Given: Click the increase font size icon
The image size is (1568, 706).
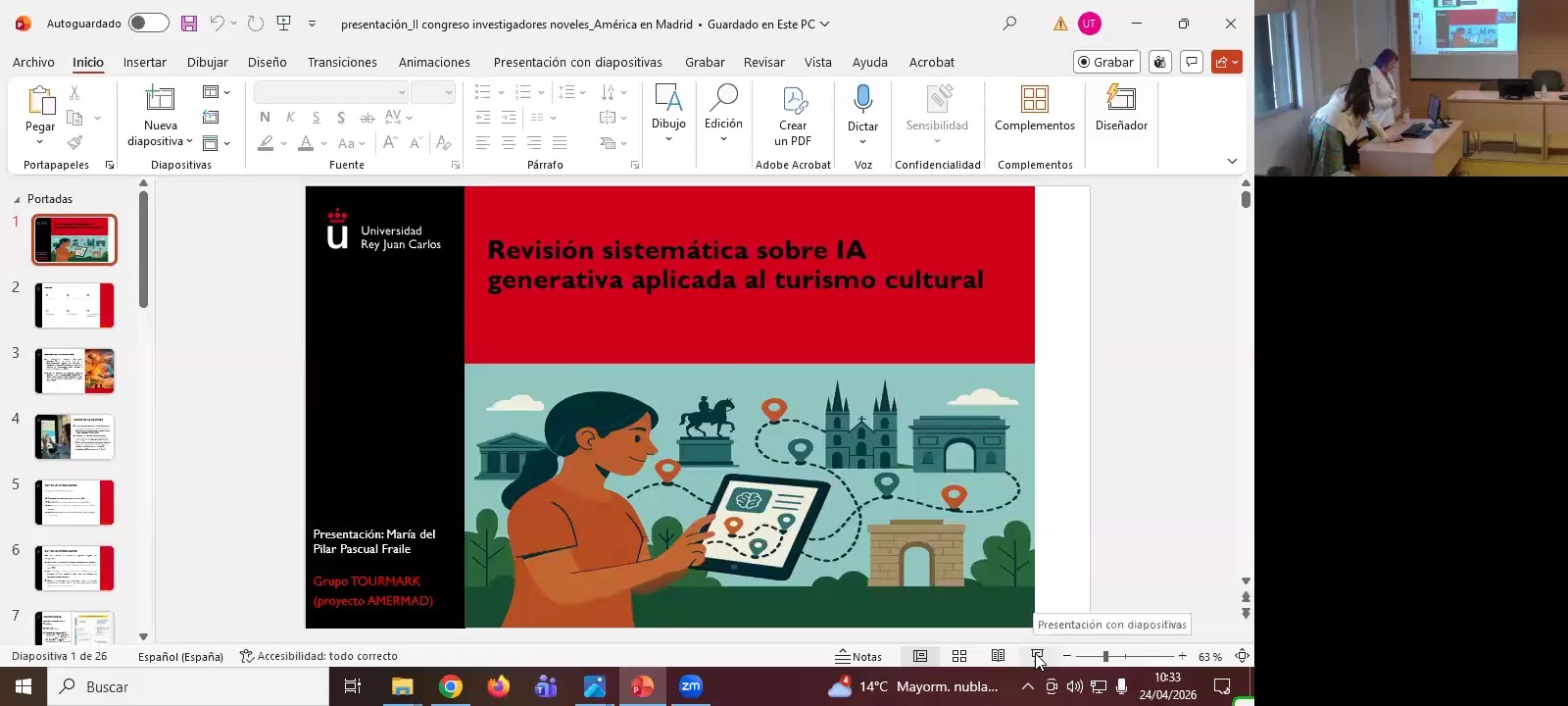Looking at the screenshot, I should click(x=390, y=143).
